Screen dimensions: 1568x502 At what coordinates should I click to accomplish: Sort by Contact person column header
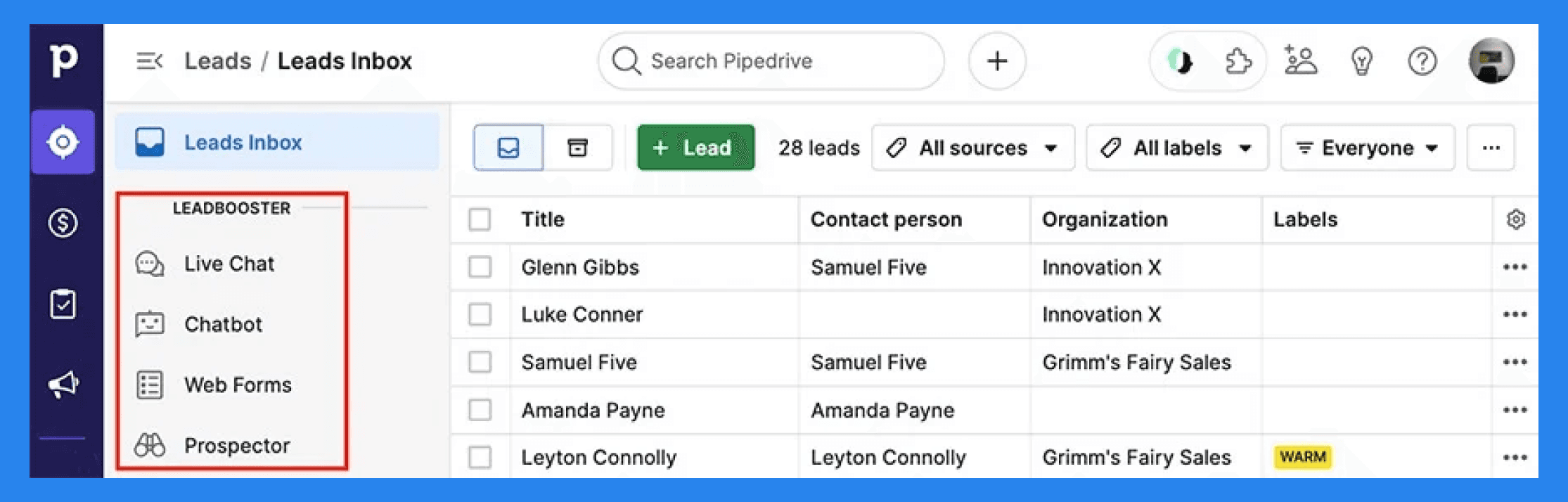886,219
